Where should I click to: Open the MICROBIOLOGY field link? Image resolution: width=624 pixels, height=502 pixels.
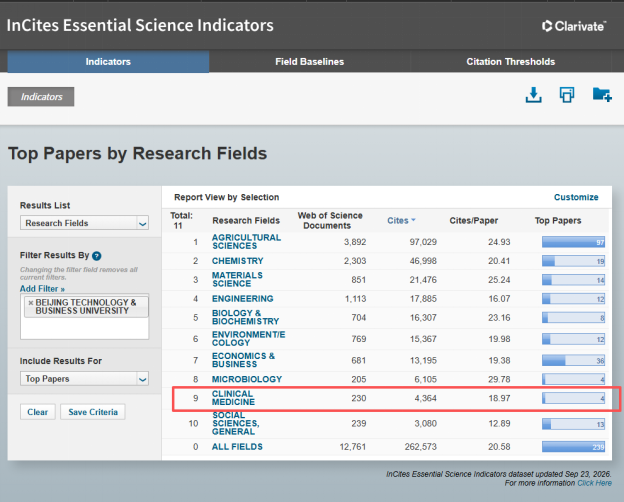click(247, 379)
